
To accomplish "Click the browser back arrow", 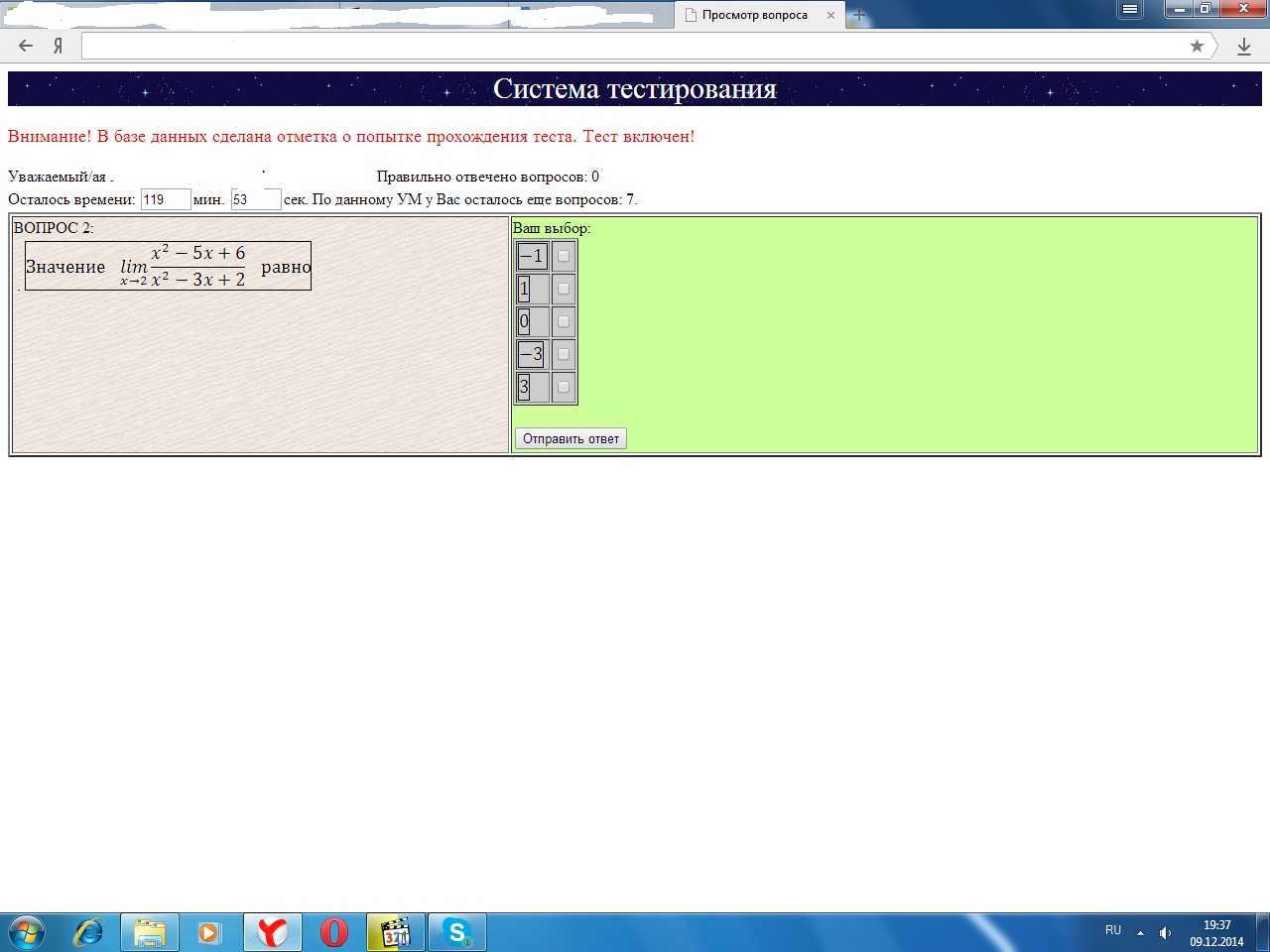I will pos(26,46).
